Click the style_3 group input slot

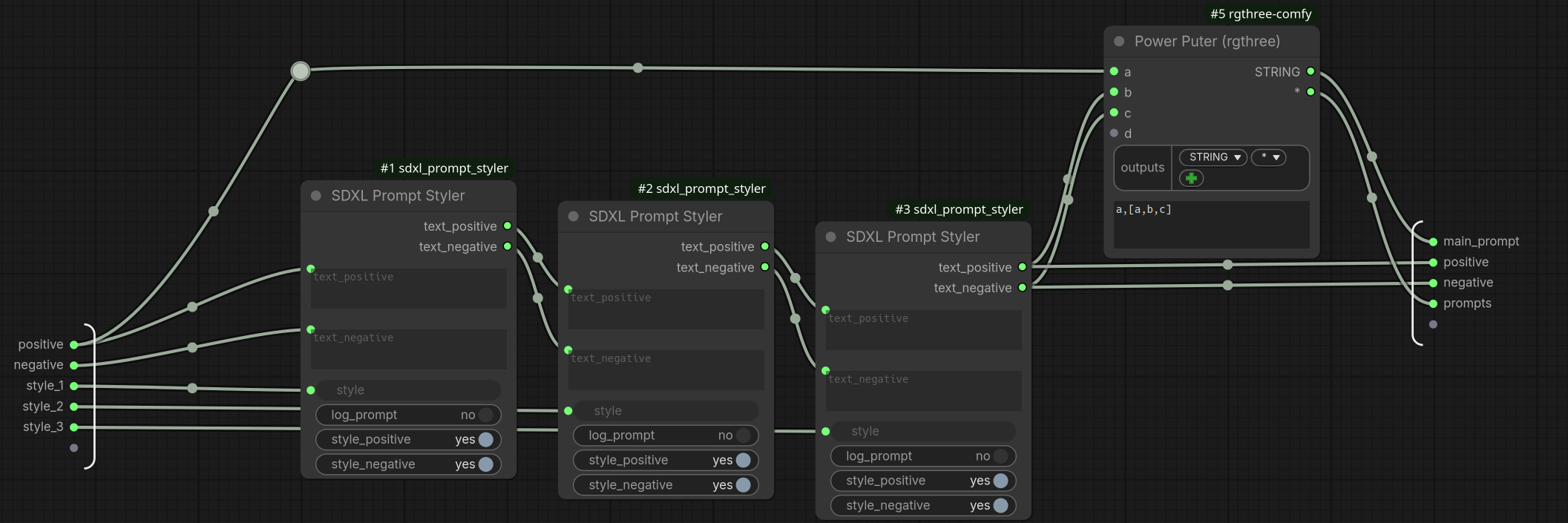pyautogui.click(x=74, y=427)
